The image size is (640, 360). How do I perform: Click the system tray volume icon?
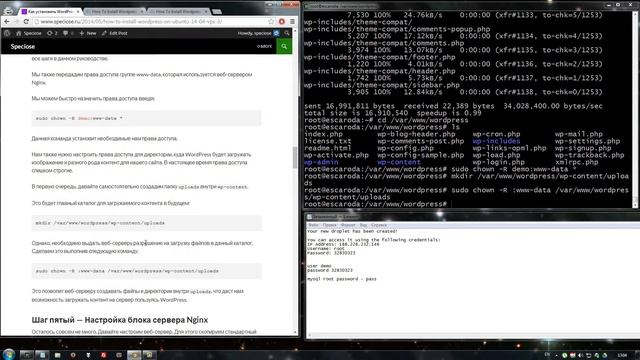pos(580,356)
